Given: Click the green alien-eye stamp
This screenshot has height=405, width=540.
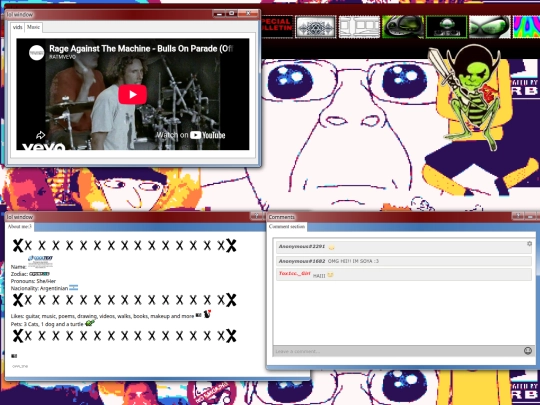Looking at the screenshot, I should coord(403,27).
